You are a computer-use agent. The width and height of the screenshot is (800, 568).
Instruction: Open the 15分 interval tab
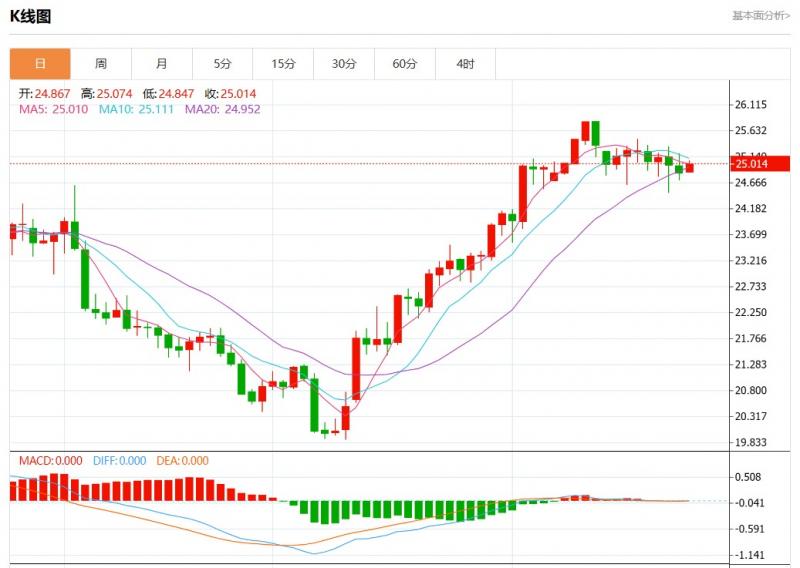(283, 64)
